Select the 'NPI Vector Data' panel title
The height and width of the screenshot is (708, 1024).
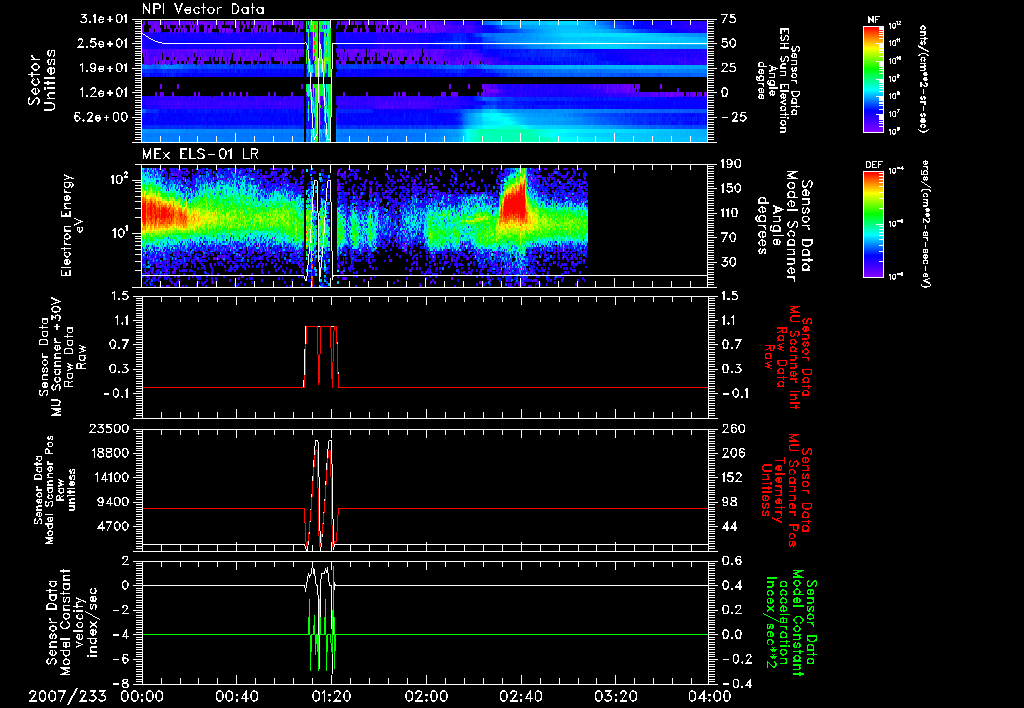coord(203,9)
